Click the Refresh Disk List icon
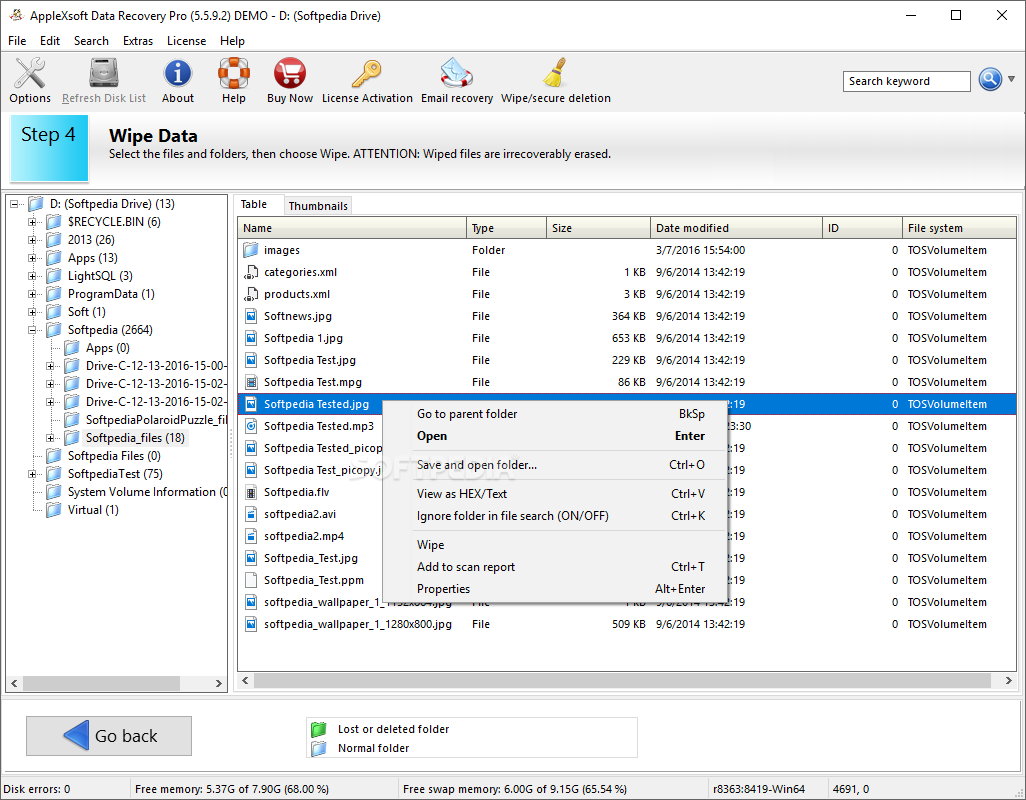Screen dimensions: 1026x800 [x=103, y=73]
